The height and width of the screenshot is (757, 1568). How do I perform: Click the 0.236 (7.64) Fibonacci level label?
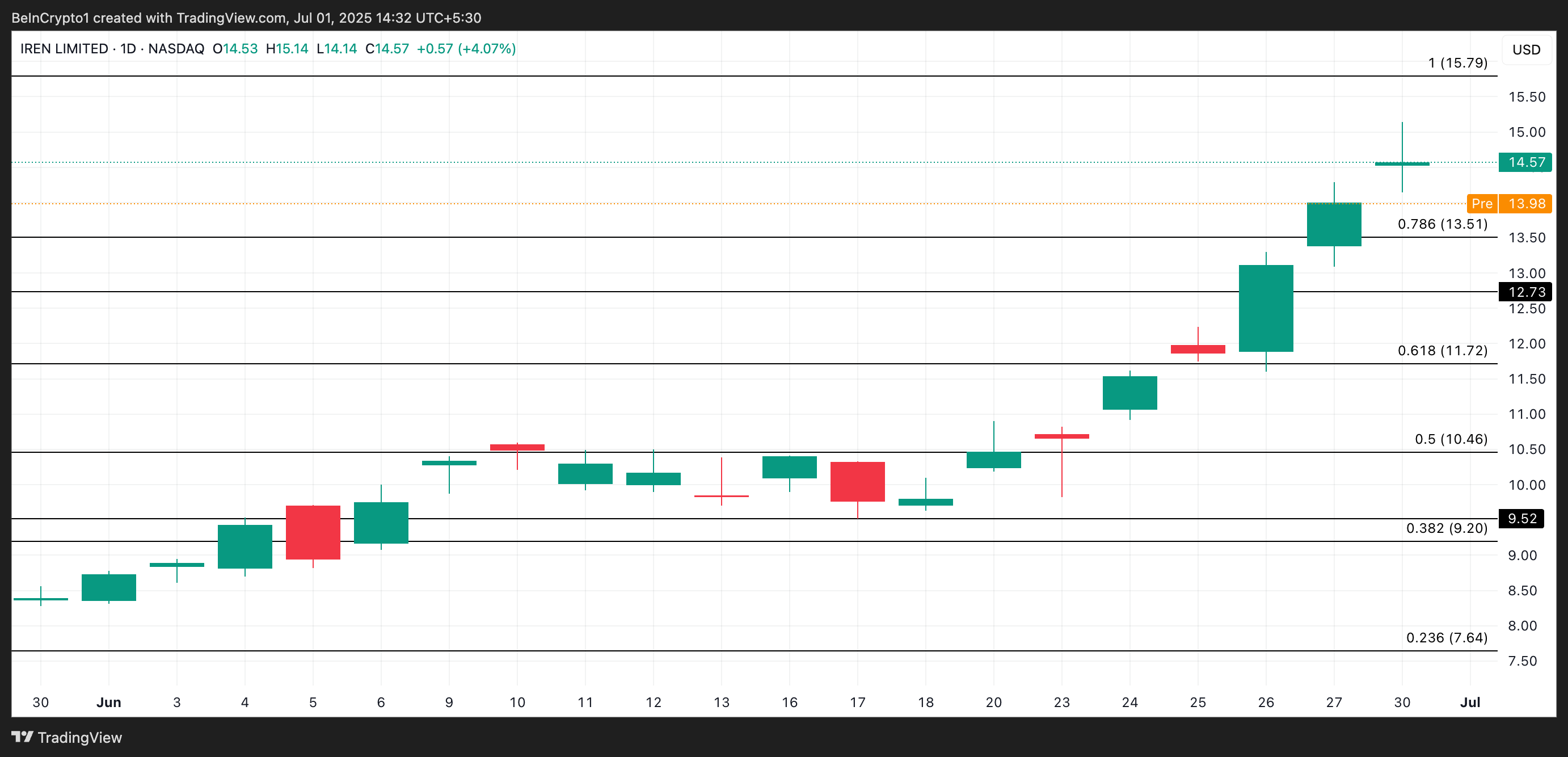point(1446,638)
